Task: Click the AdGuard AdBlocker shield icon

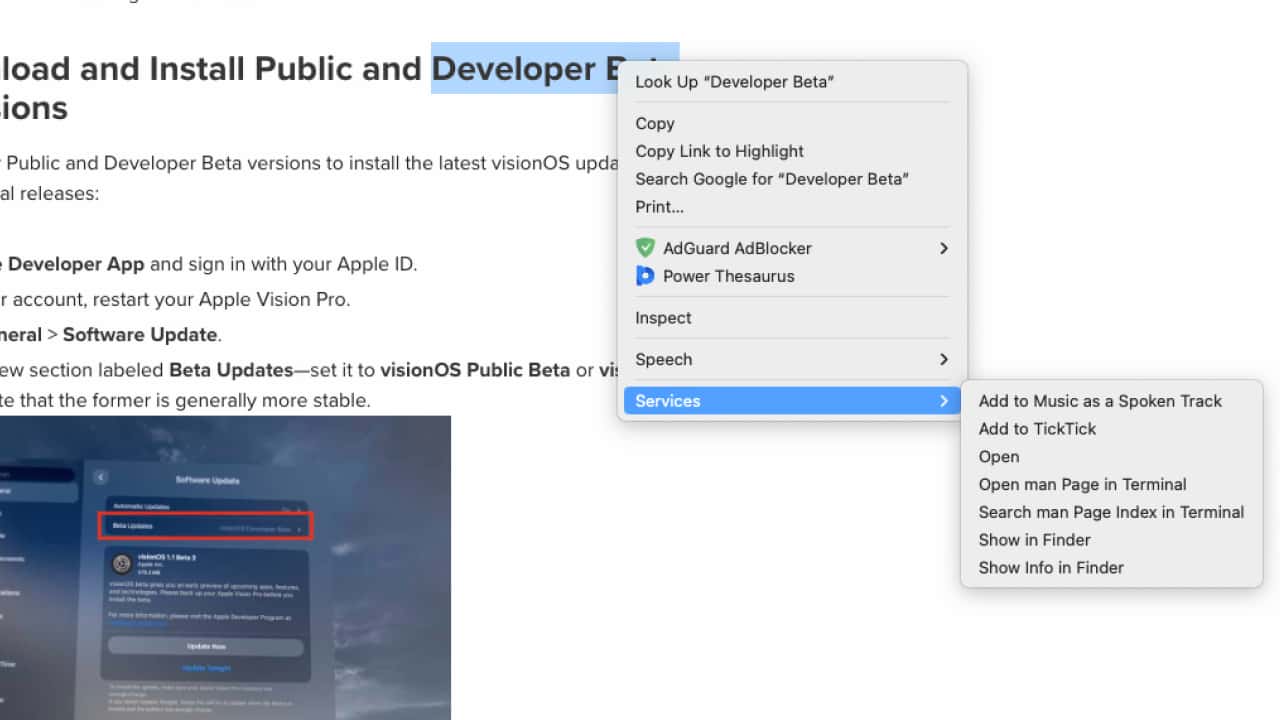Action: point(646,248)
